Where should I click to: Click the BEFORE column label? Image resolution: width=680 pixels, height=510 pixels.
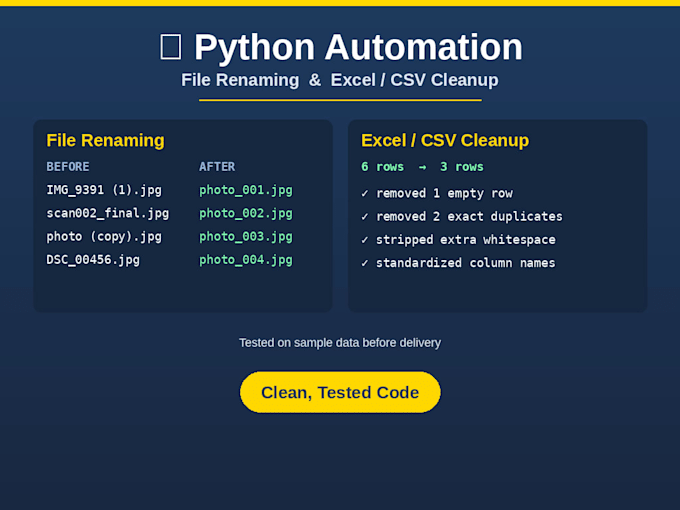coord(68,167)
